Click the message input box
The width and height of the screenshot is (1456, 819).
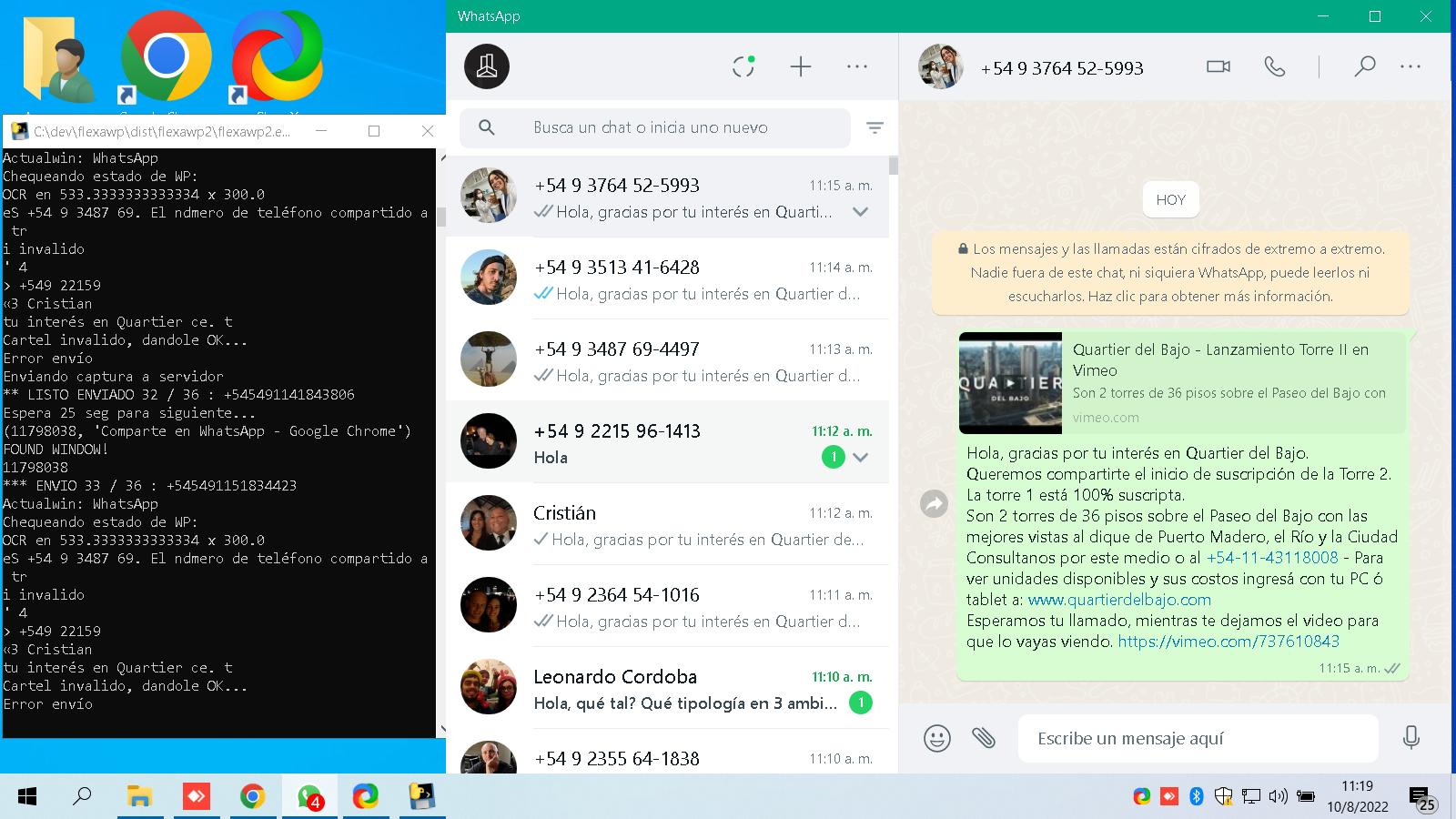pos(1198,738)
